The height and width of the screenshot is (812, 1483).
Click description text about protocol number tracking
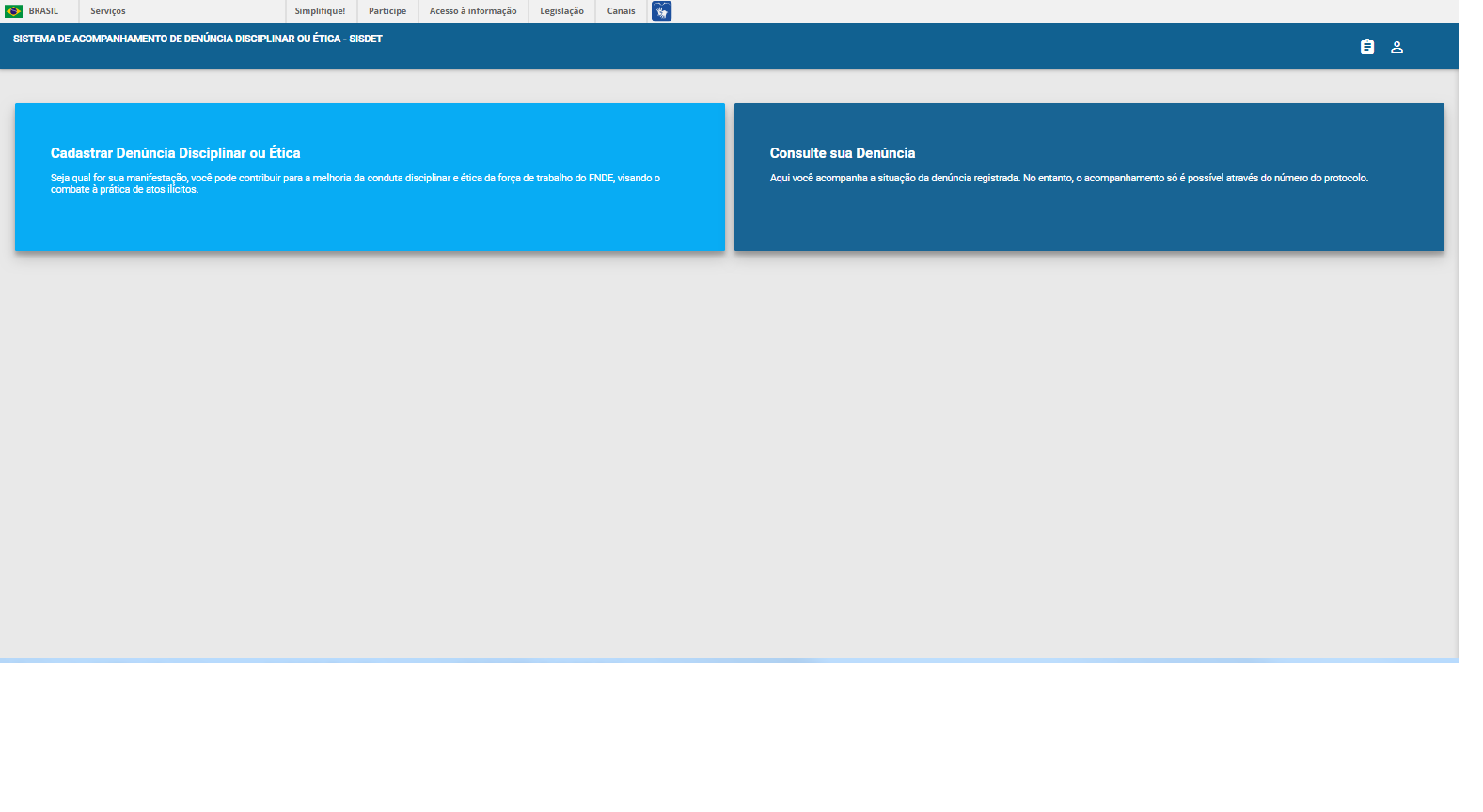click(x=1068, y=179)
